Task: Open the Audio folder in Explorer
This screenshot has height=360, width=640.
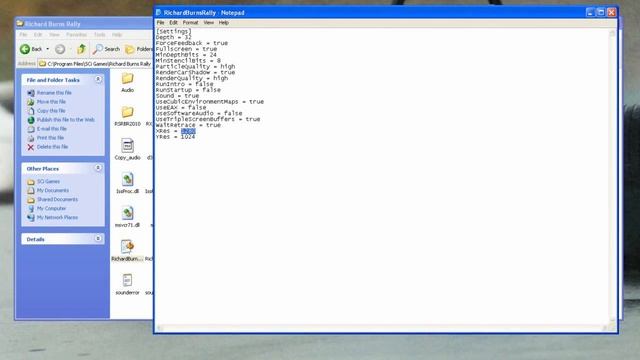Action: (127, 78)
